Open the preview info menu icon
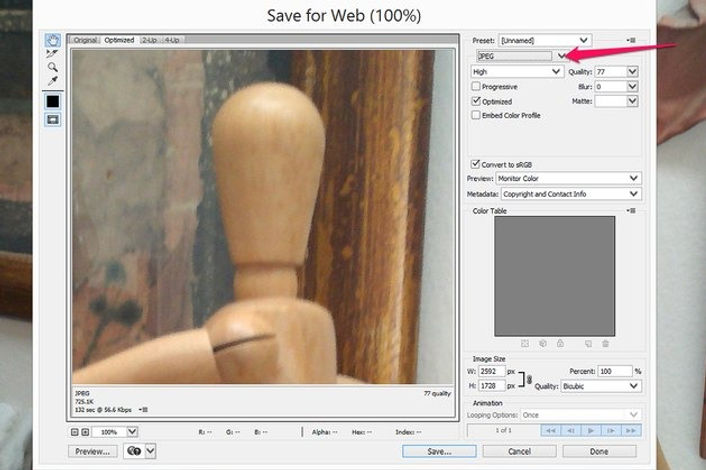The width and height of the screenshot is (706, 470). pos(143,410)
